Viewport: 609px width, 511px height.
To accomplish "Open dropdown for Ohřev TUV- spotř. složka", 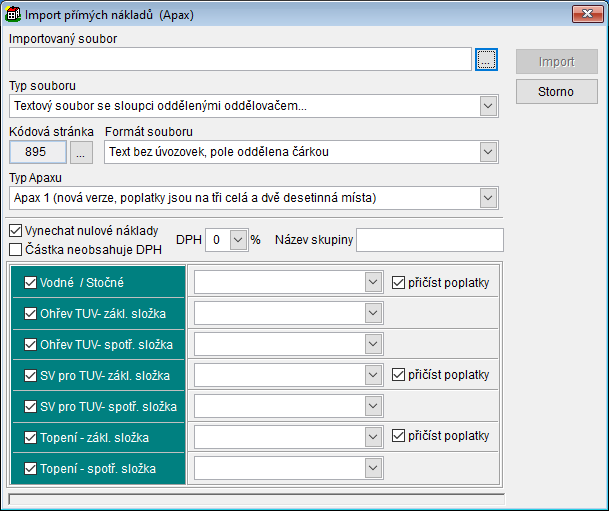I will (x=372, y=344).
